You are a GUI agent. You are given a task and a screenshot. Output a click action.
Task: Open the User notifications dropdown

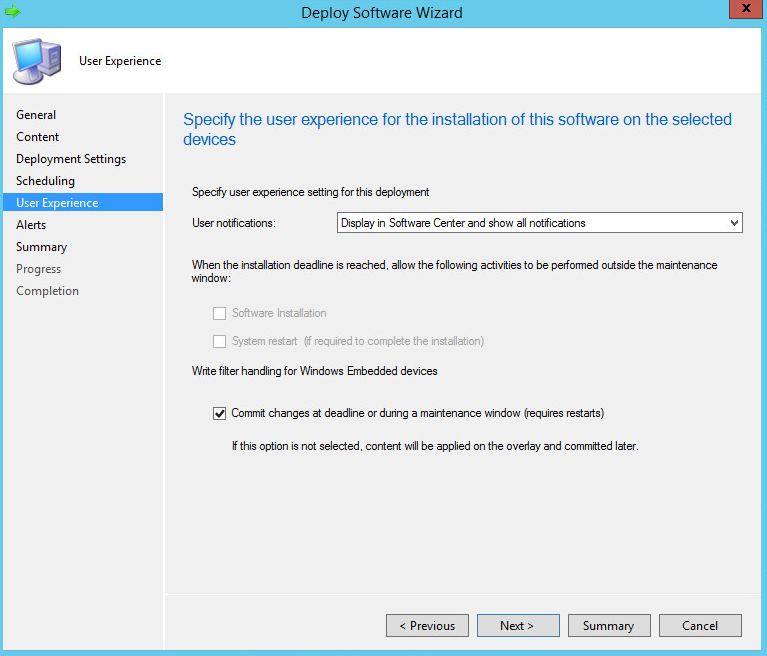540,223
